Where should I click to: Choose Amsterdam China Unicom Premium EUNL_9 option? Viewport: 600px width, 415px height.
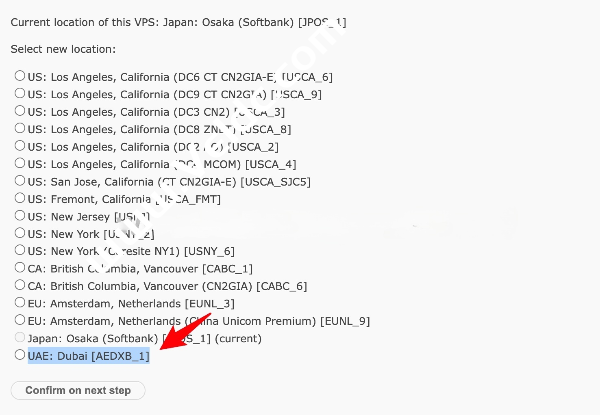(x=20, y=321)
